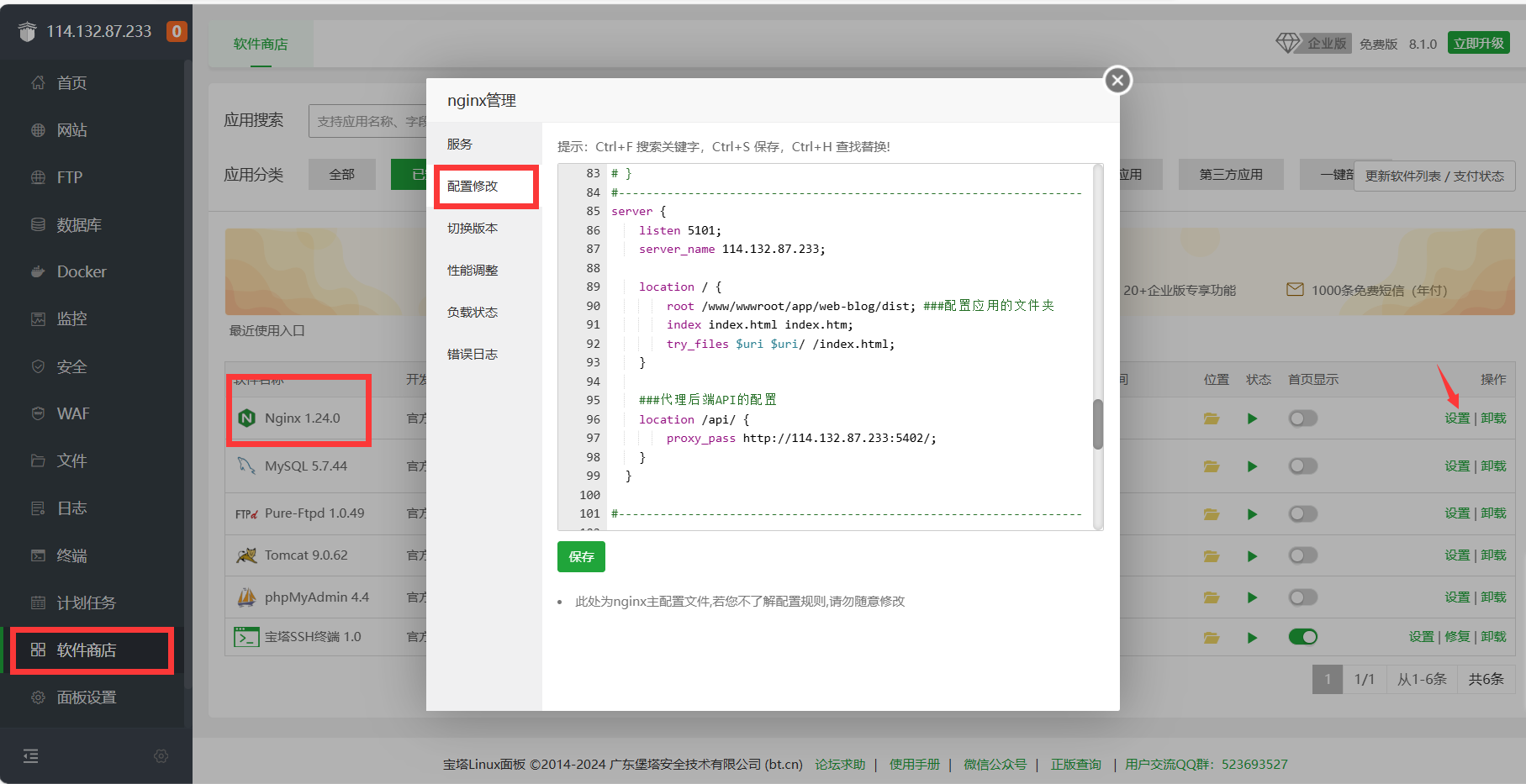Toggle 首页显示 switch for phpMyAdmin
The image size is (1526, 784).
tap(1303, 597)
